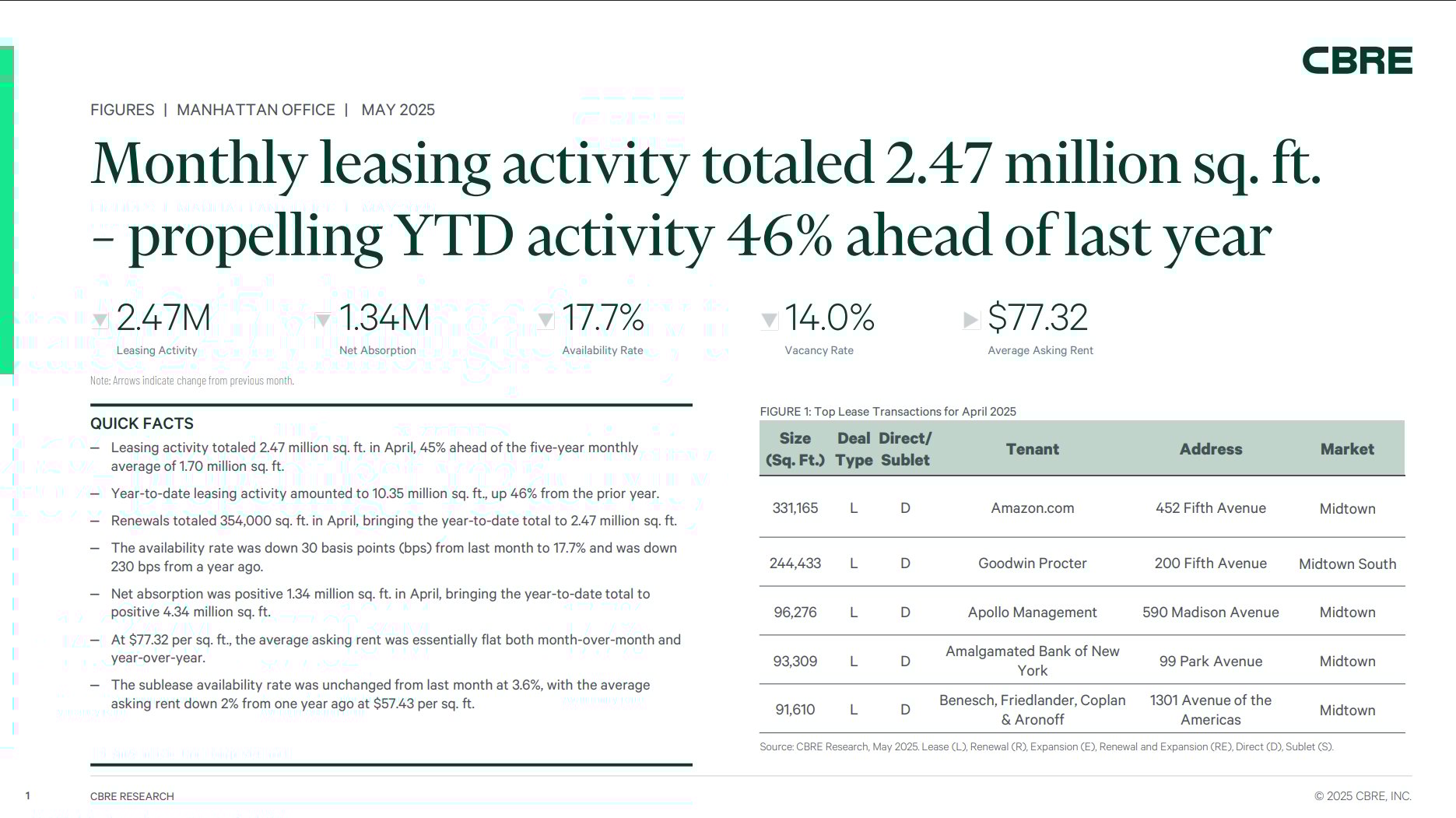Click the 'Tenant' column header
This screenshot has width=1456, height=818.
click(x=1033, y=449)
